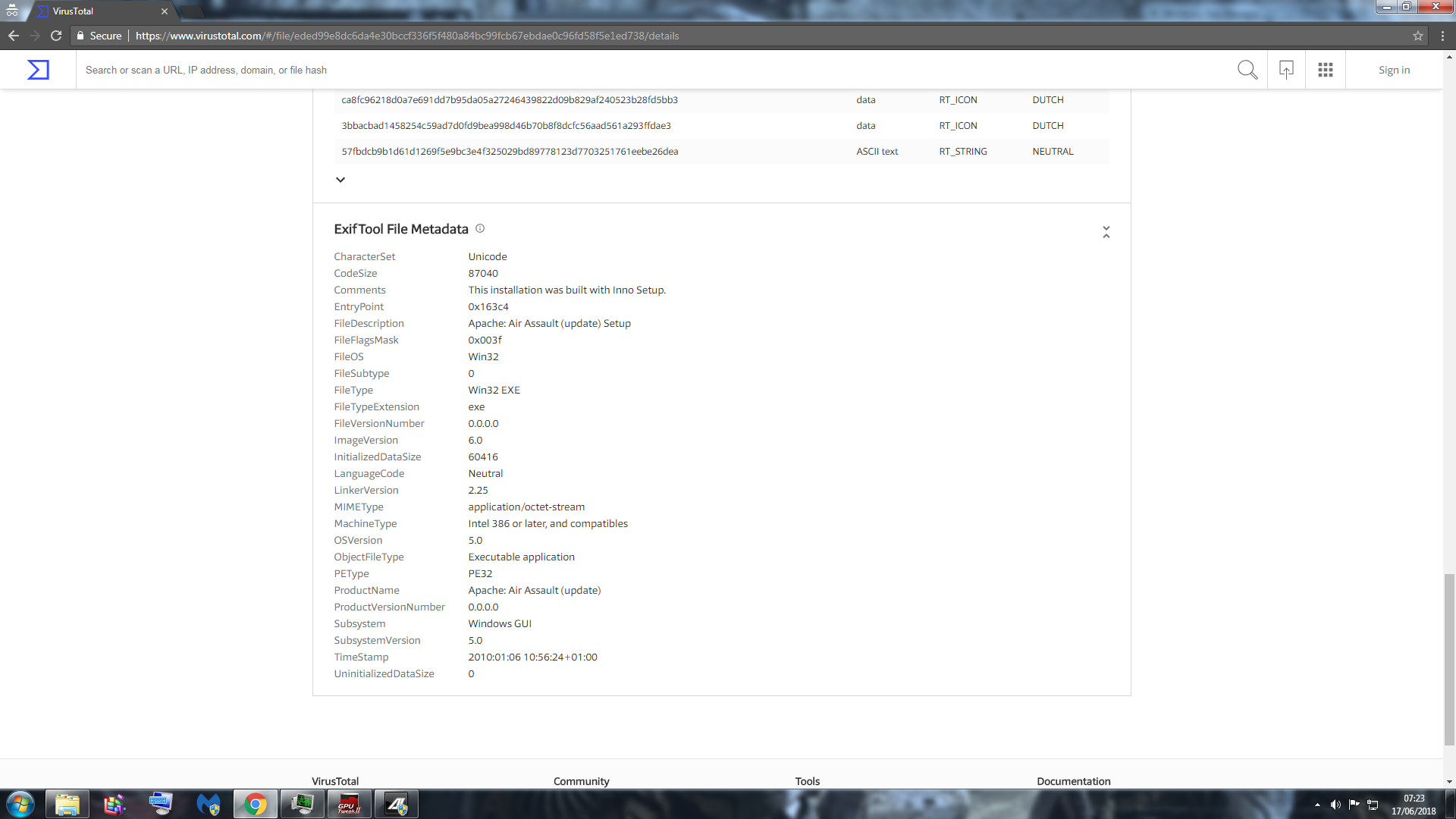Screen dimensions: 1456x819
Task: Click the ExifTool File Metadata heading
Action: [x=401, y=229]
